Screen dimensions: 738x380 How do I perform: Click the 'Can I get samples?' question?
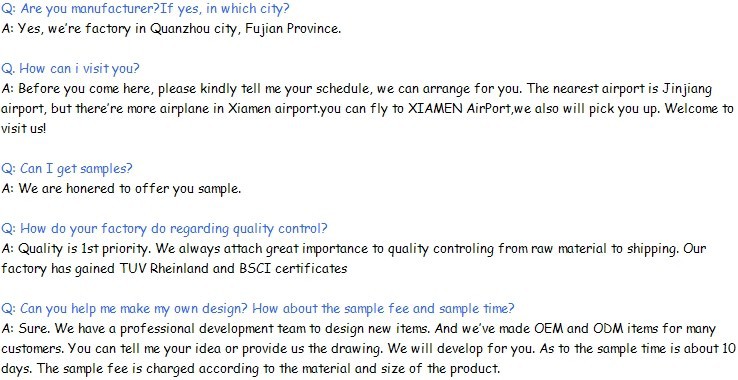[x=67, y=169]
